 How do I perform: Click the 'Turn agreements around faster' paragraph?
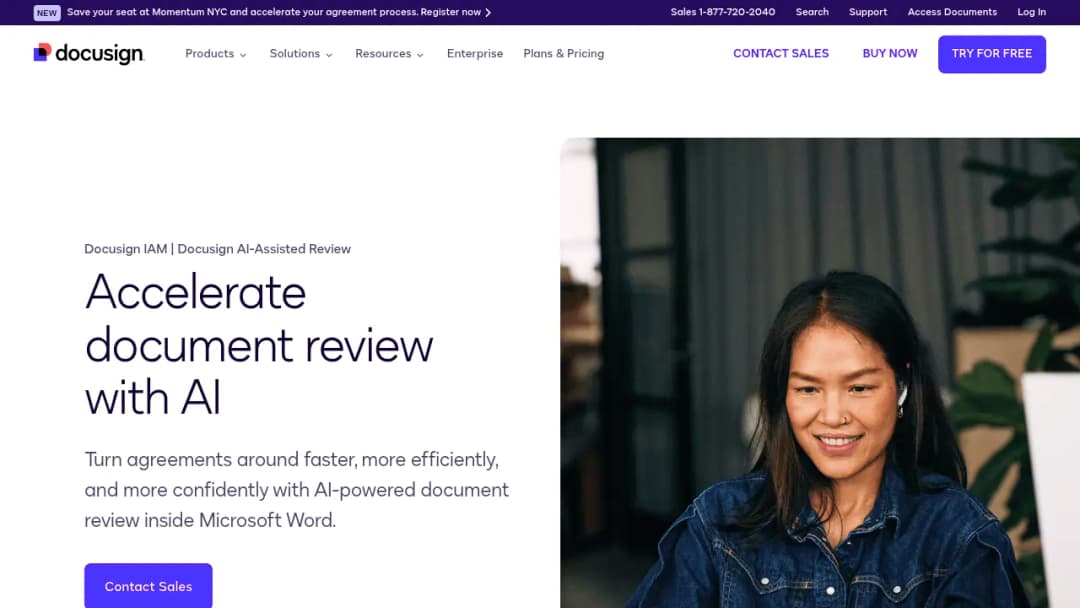click(x=297, y=490)
